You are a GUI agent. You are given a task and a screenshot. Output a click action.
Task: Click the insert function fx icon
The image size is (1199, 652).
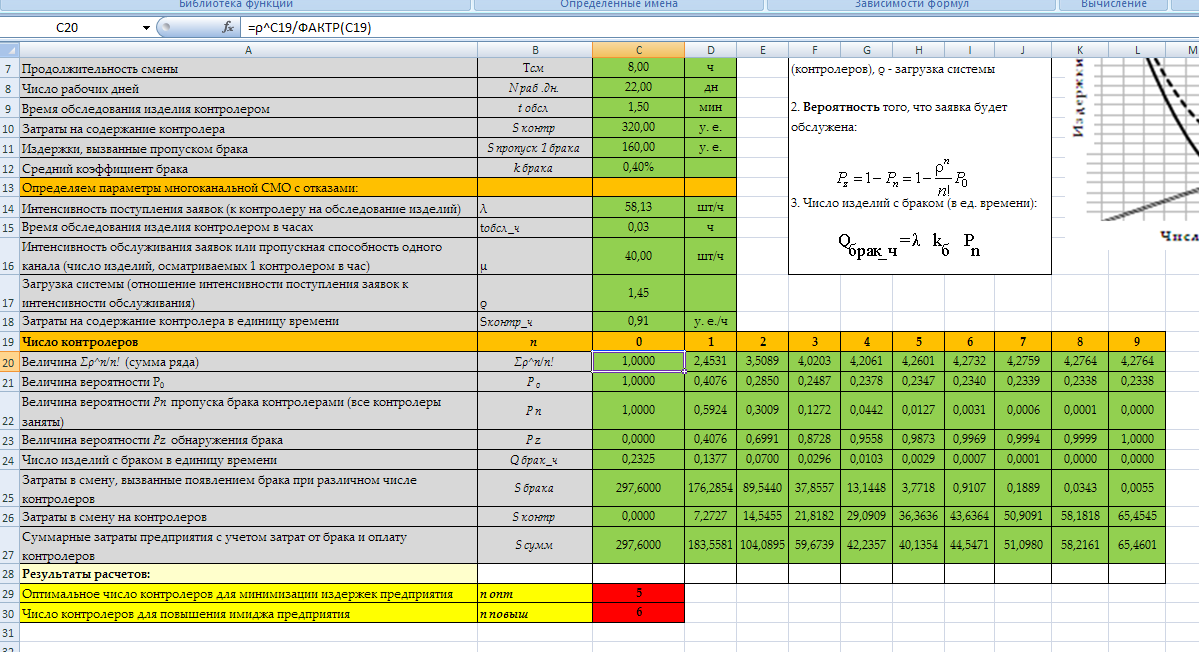(x=227, y=28)
